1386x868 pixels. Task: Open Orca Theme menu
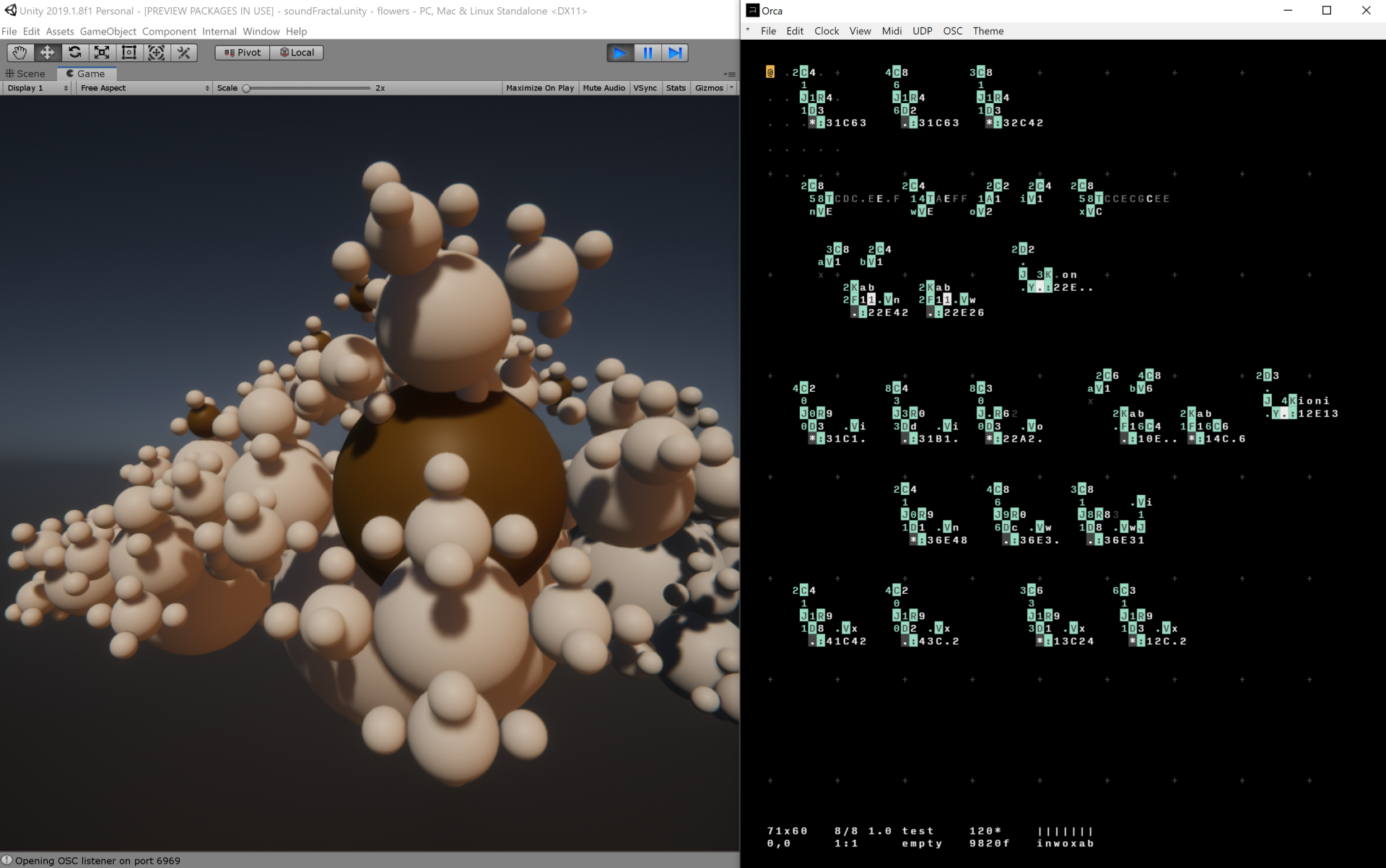tap(988, 31)
